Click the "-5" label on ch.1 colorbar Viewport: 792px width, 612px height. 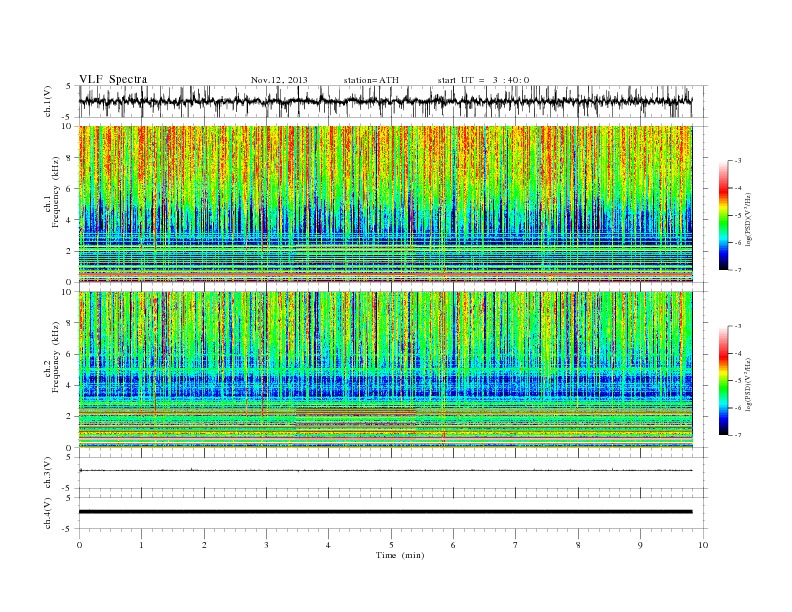click(737, 216)
